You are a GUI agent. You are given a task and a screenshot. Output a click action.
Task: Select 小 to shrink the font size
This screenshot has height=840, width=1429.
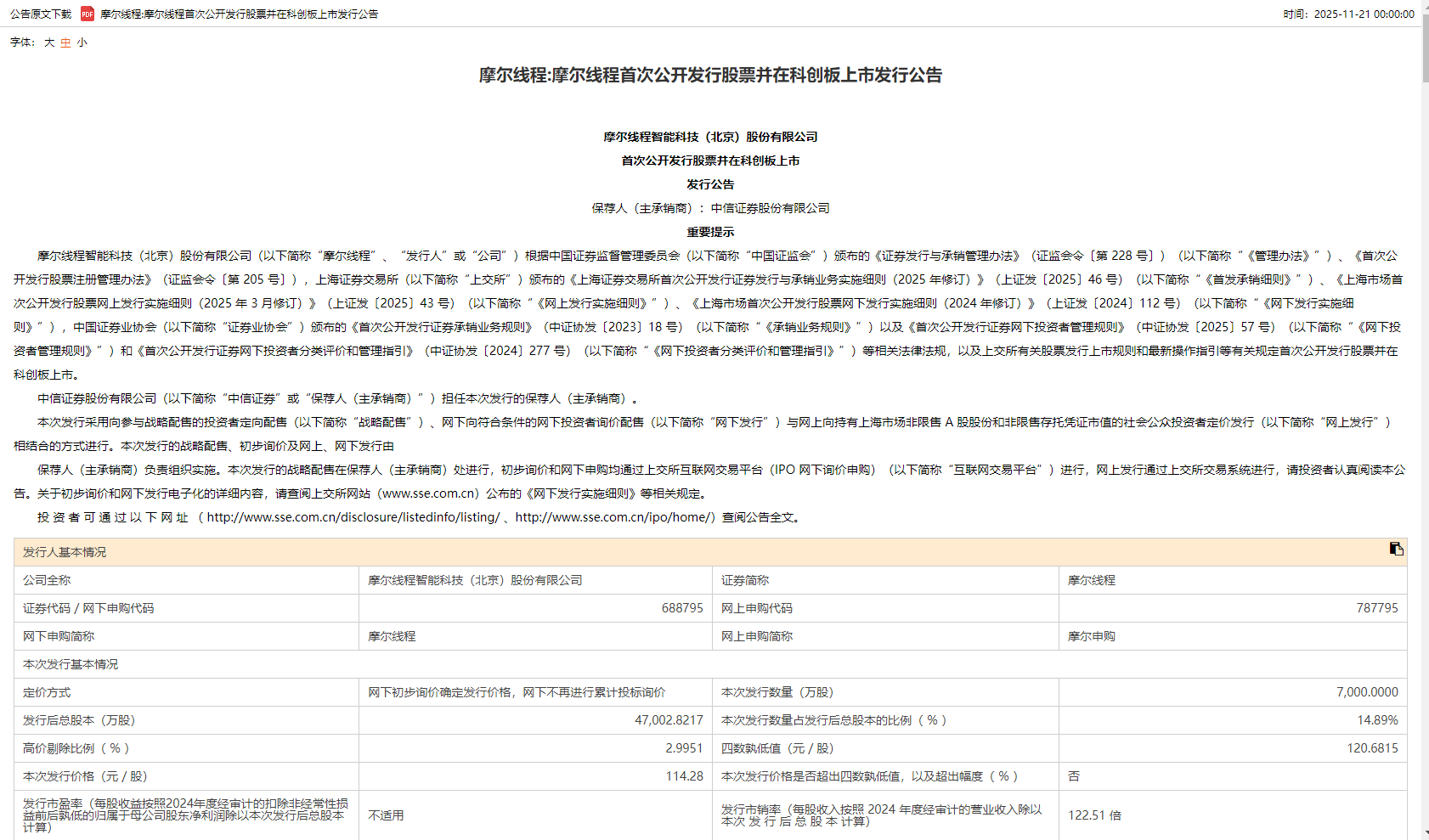coord(81,42)
